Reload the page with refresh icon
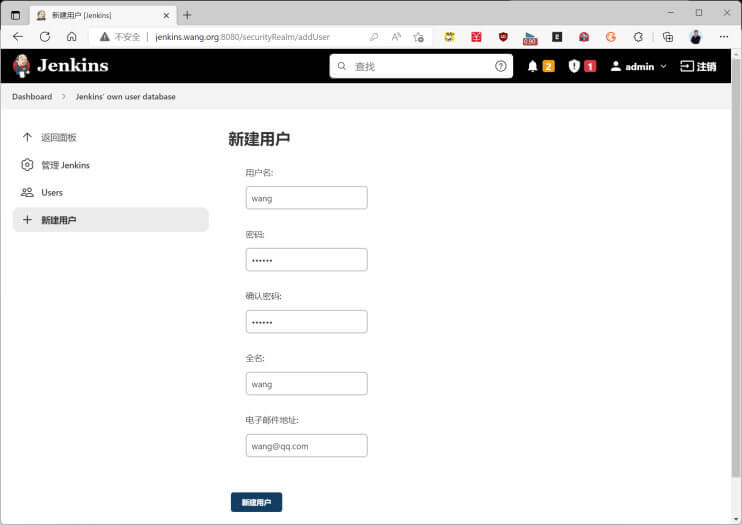Screen dimensions: 742x525 pos(45,37)
